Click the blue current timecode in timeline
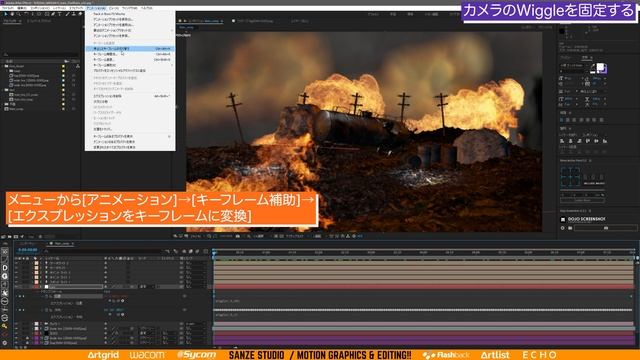The height and width of the screenshot is (360, 640). click(28, 250)
